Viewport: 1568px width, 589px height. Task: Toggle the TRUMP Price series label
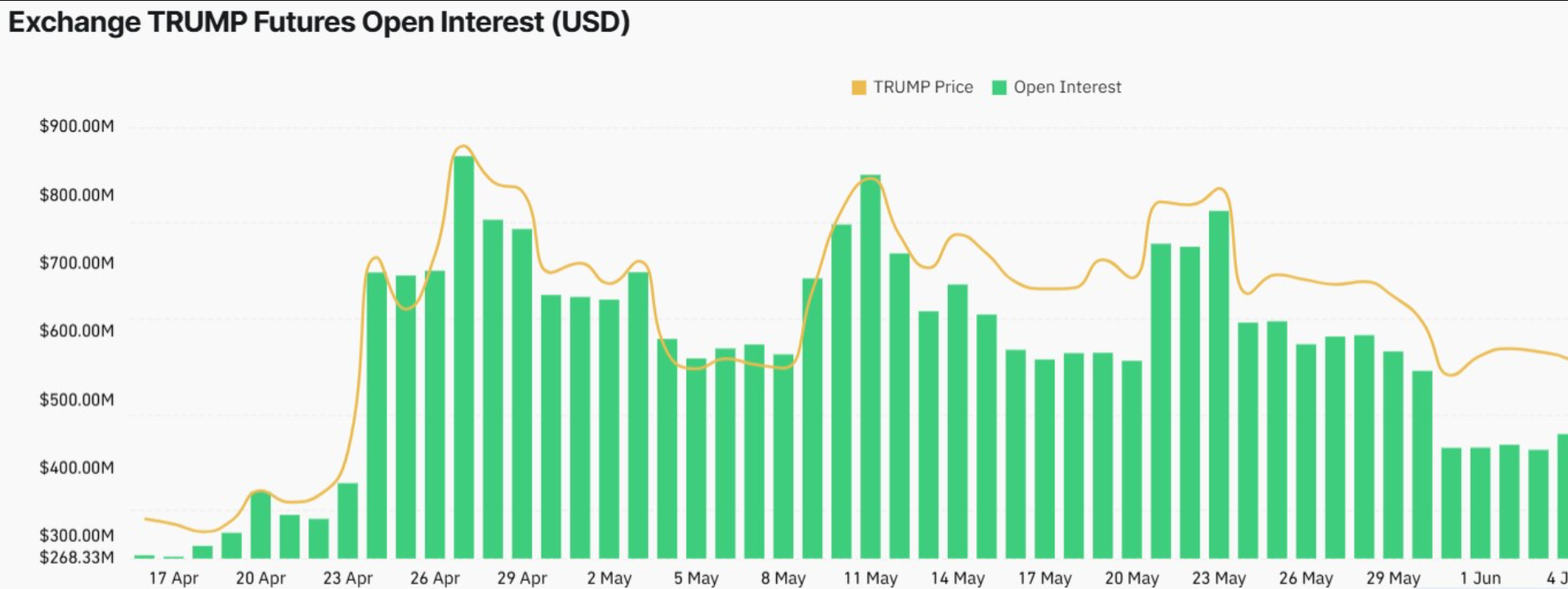(922, 87)
